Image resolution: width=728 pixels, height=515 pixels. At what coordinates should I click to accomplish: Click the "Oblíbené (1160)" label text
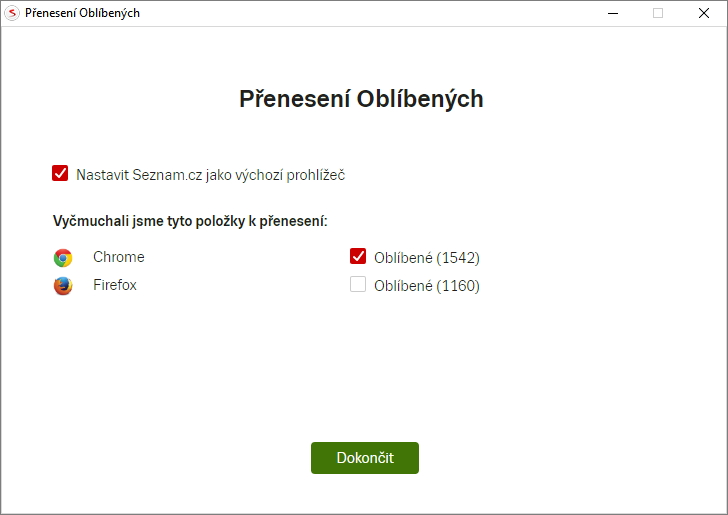[427, 286]
